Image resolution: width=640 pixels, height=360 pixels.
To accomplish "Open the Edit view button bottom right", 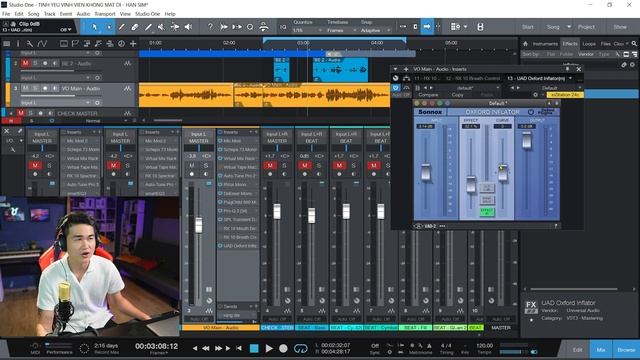I will 578,350.
